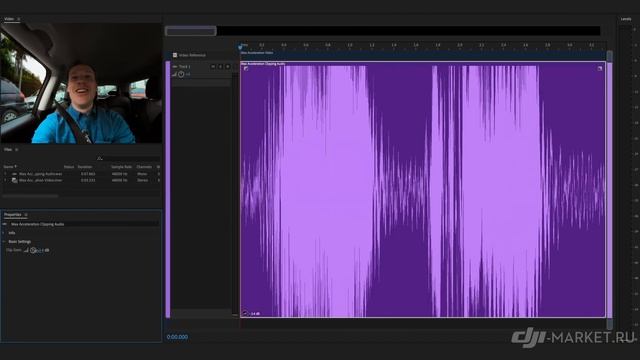Sort files by Status column header

point(69,167)
